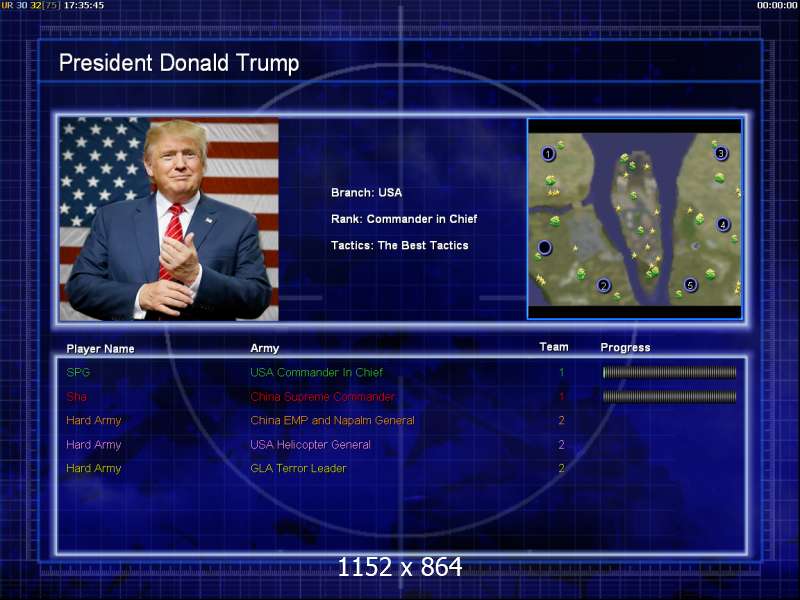Select the player name "Sha"
This screenshot has height=600, width=800.
(77, 396)
